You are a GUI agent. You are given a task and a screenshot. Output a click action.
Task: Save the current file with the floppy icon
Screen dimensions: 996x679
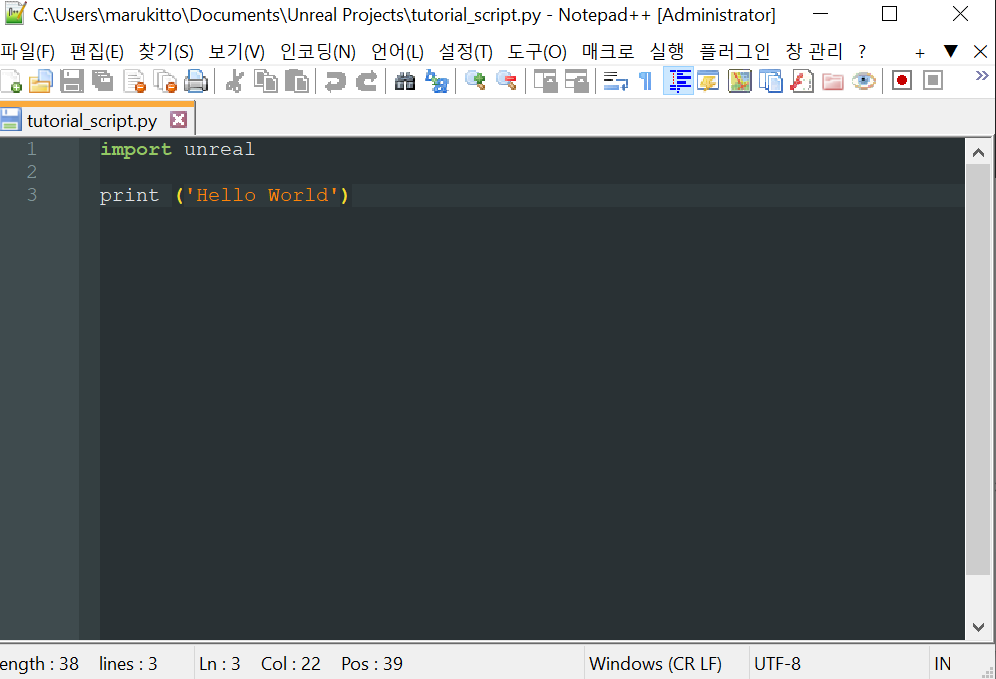(72, 81)
